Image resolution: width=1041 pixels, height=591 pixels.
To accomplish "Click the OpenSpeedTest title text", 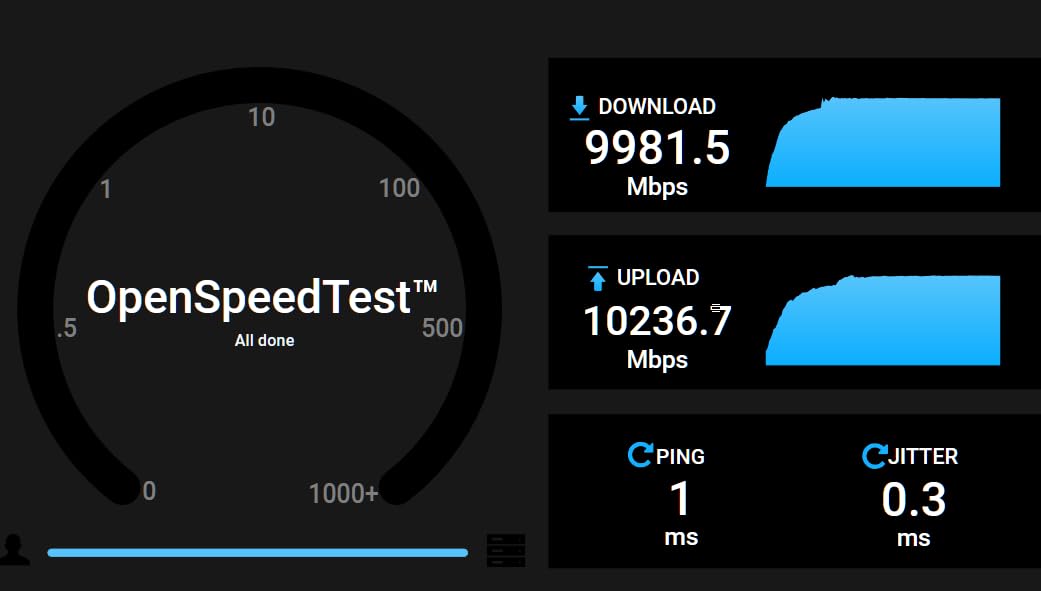I will click(x=262, y=298).
